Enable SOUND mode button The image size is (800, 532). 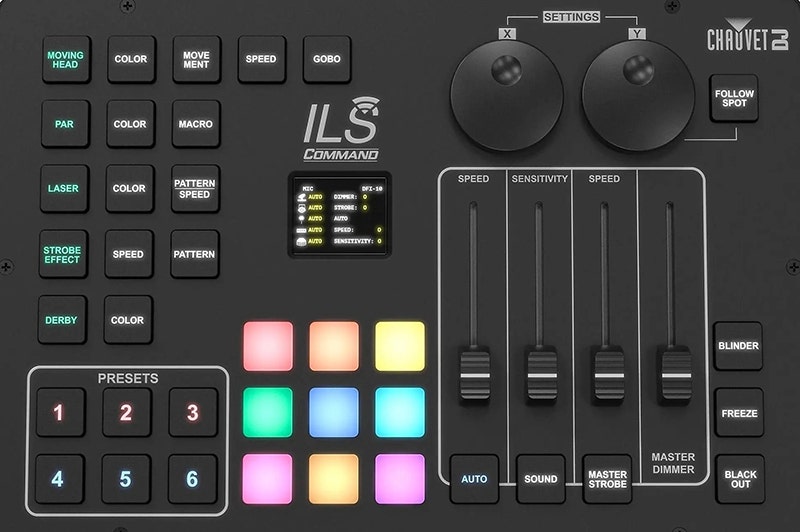click(541, 479)
